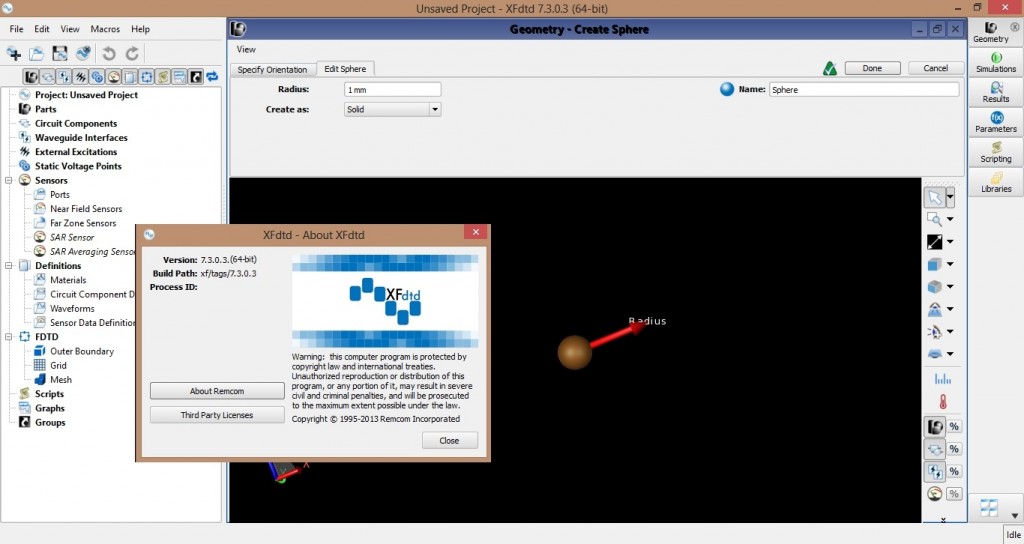Open the Create as combo box
This screenshot has width=1024, height=544.
pyautogui.click(x=392, y=110)
